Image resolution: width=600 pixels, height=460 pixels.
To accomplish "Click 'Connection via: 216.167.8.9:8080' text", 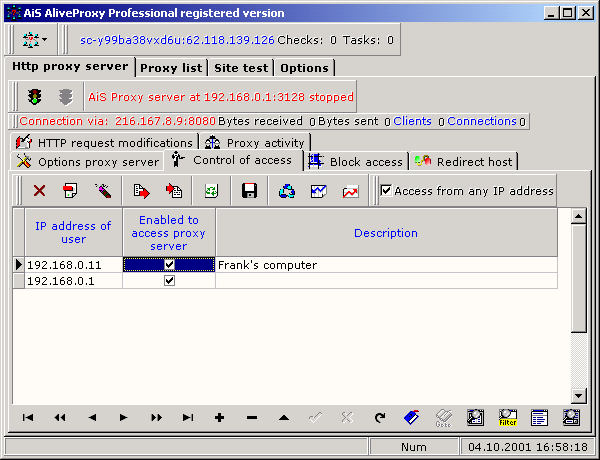I will [x=117, y=121].
